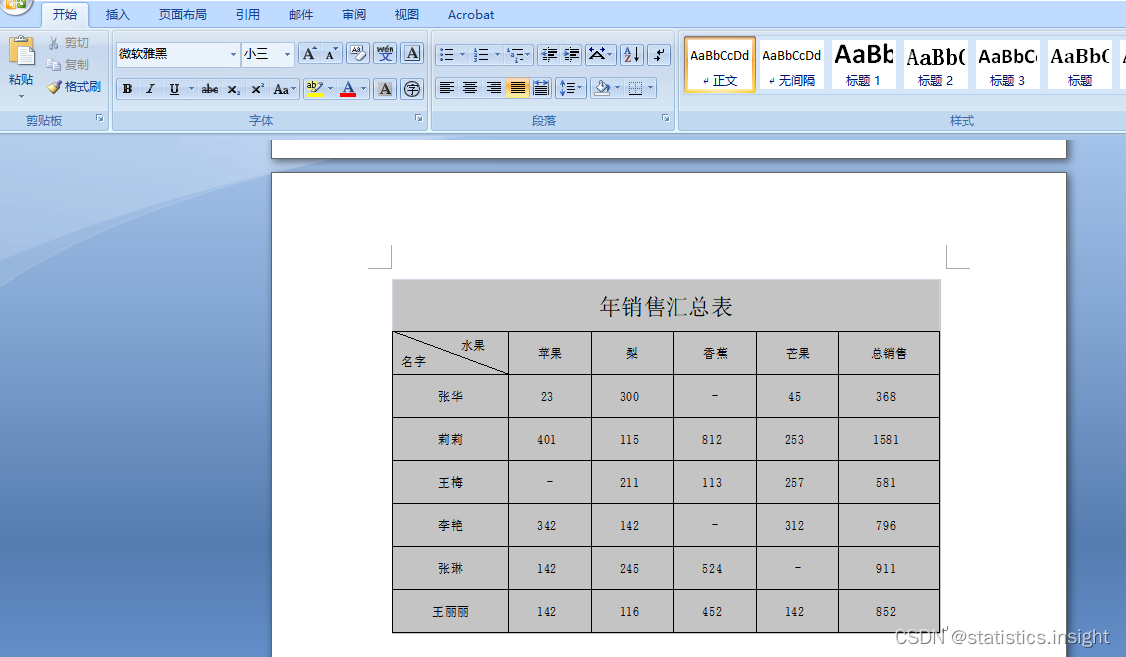Open the 邮件 tab
Viewport: 1126px width, 657px height.
[301, 14]
